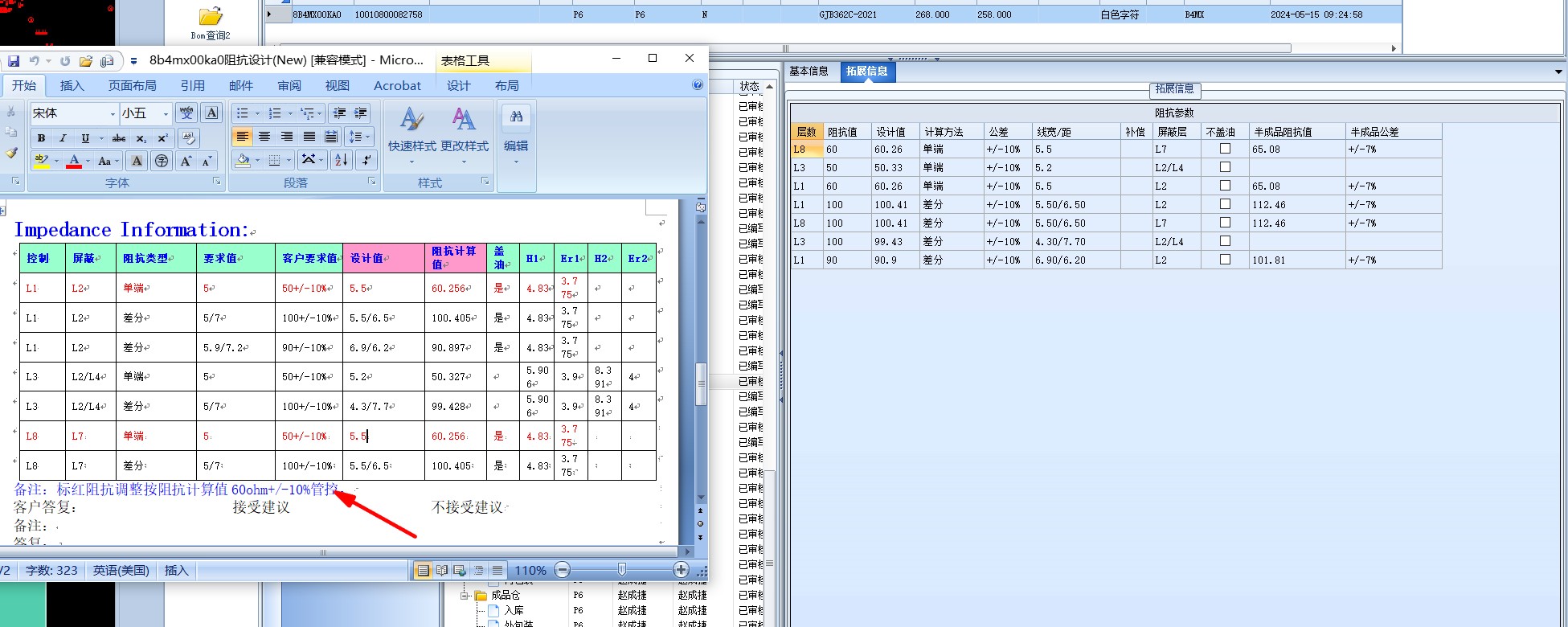Click the character border icon
1568x627 pixels.
pos(211,113)
